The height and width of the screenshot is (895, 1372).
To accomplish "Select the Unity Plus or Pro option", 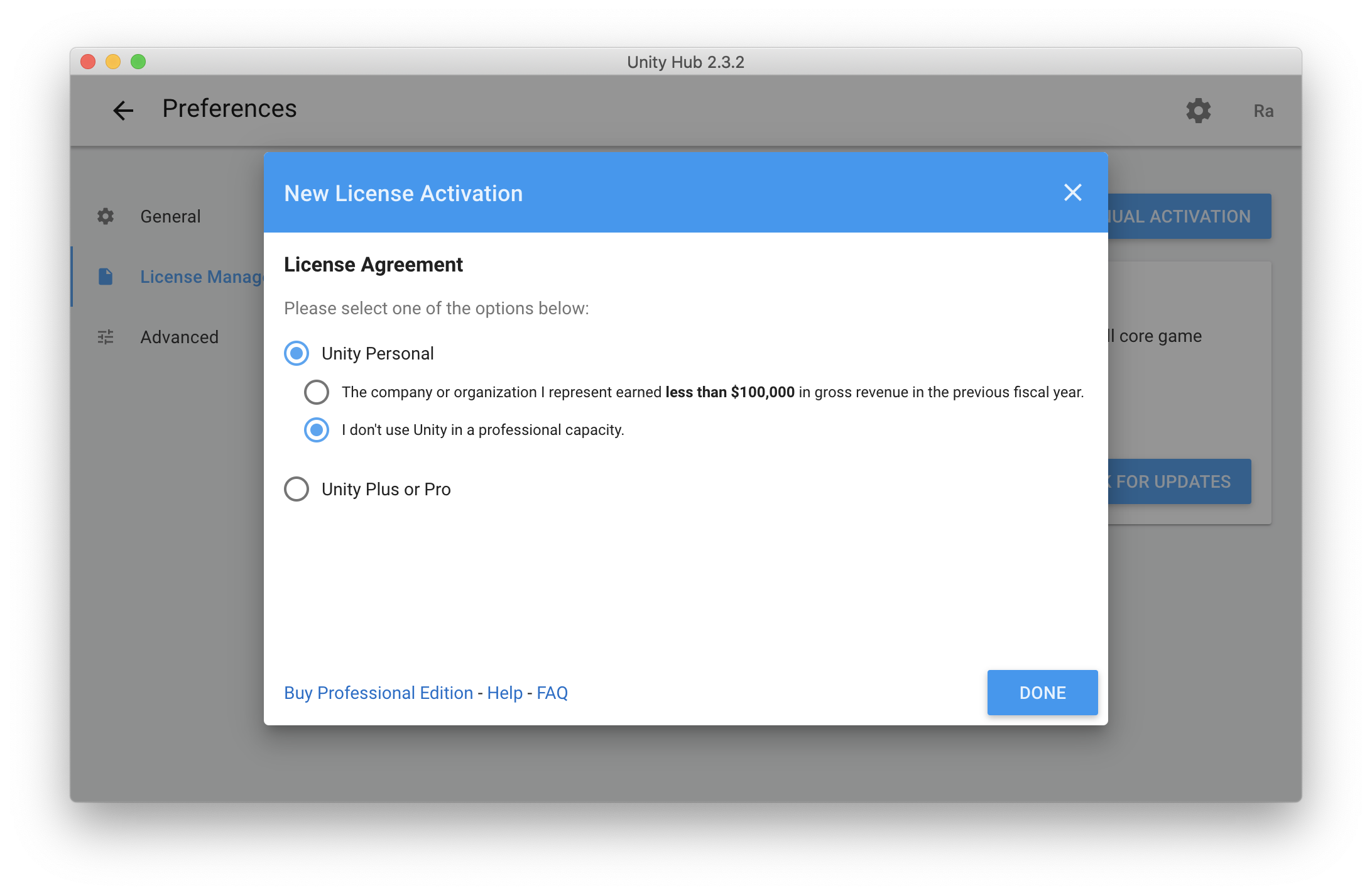I will tap(297, 489).
